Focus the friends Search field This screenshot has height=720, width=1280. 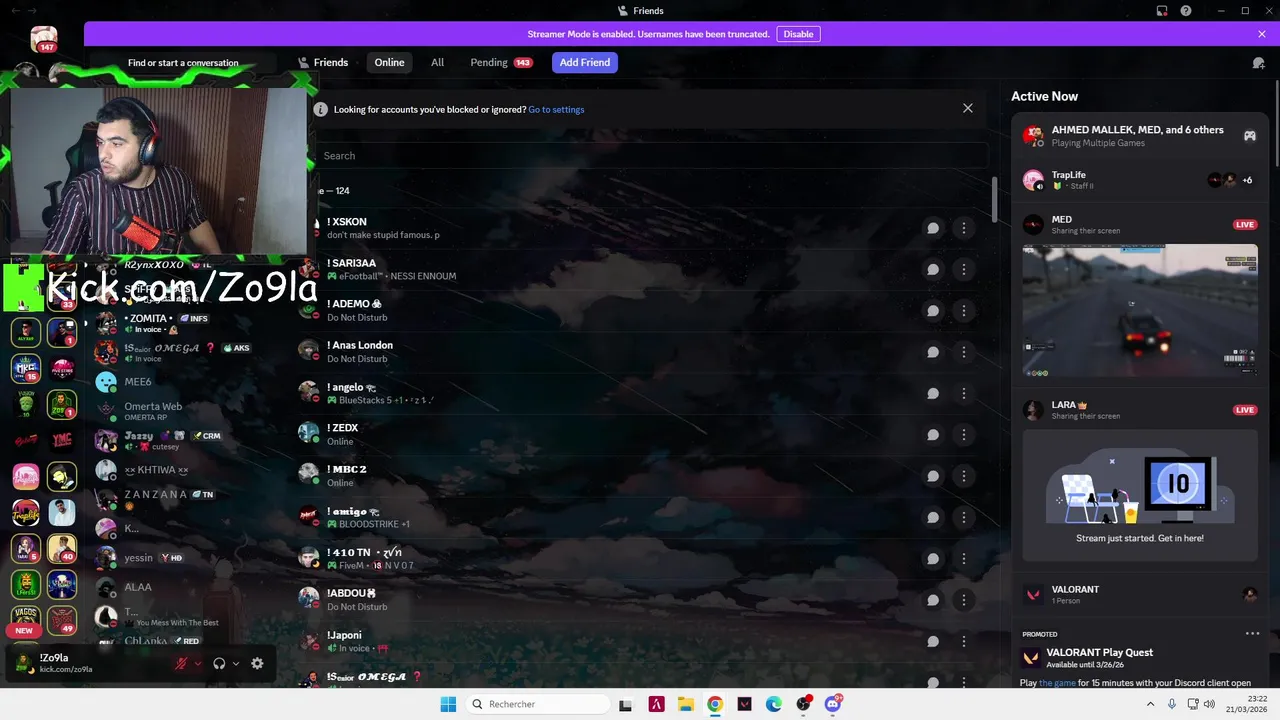[x=650, y=156]
